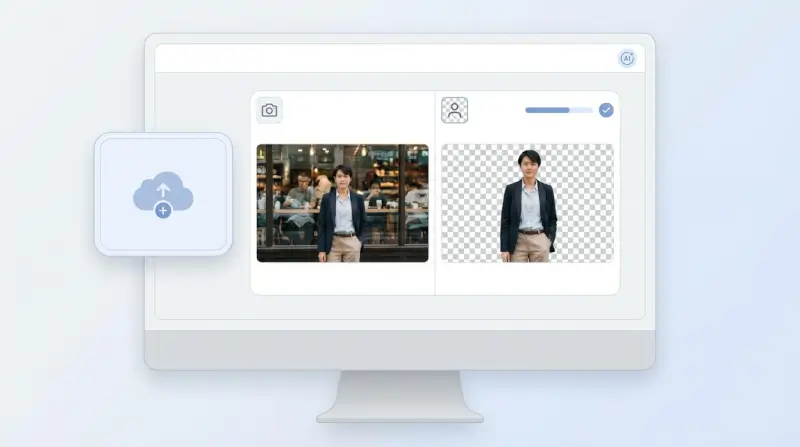
Task: Click the blue checkmark confirm icon
Action: (x=606, y=110)
